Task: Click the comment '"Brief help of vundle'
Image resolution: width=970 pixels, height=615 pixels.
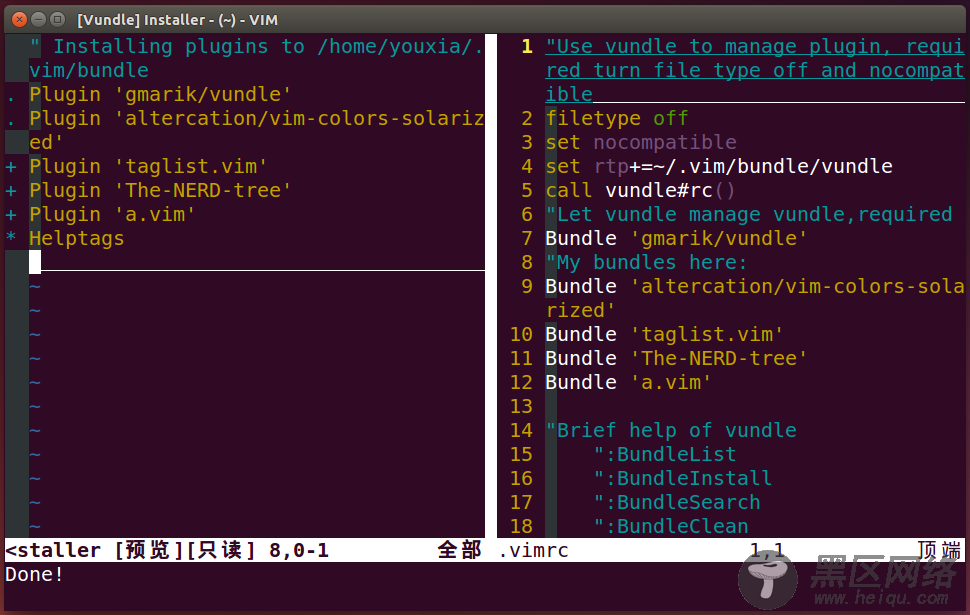Action: (671, 431)
